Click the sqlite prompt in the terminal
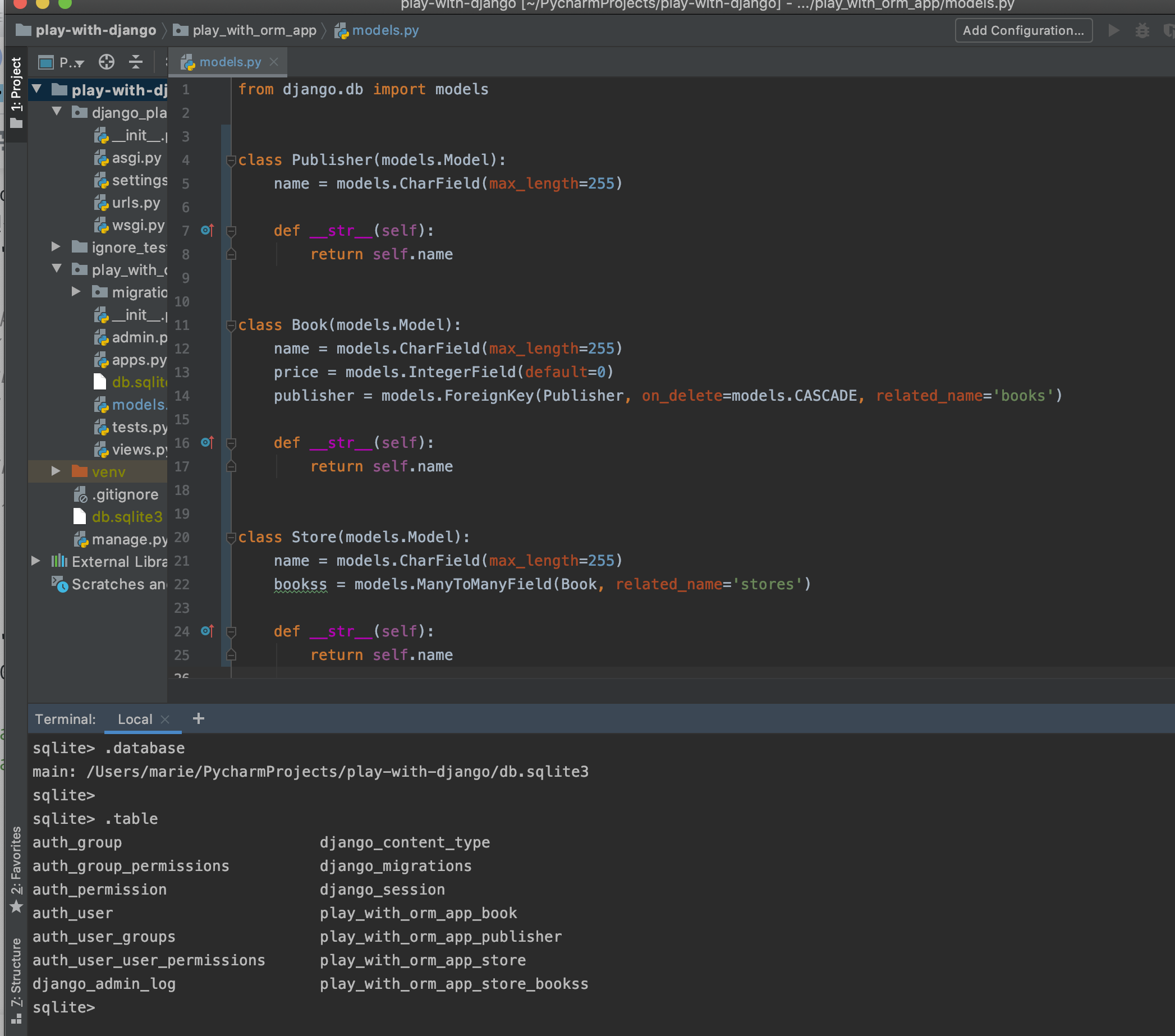 coord(63,1007)
